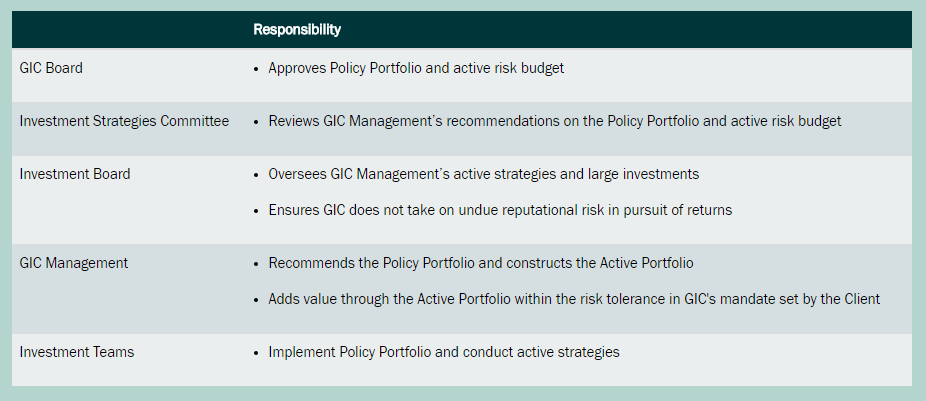Click 'Adds value through the Active Portfolio' line
926x401 pixels.
pos(574,299)
